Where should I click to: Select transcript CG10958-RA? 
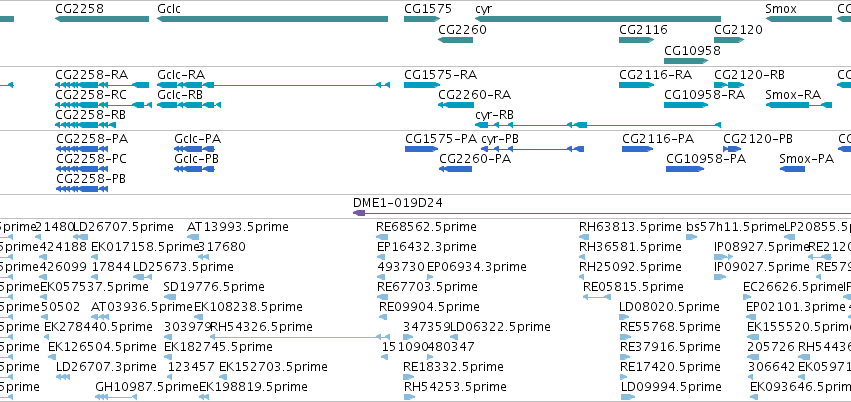point(704,95)
